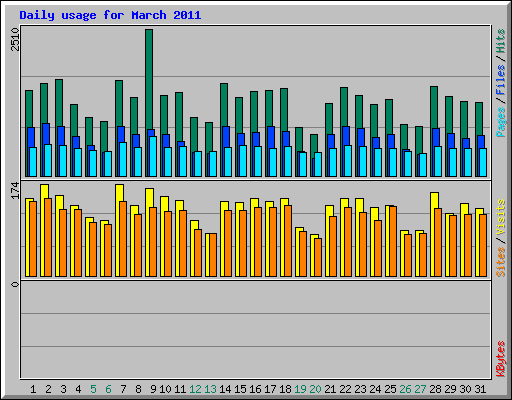Screen dimensions: 512x400
Task: Click the cyan Pages bar for day 1
Action: coord(33,162)
